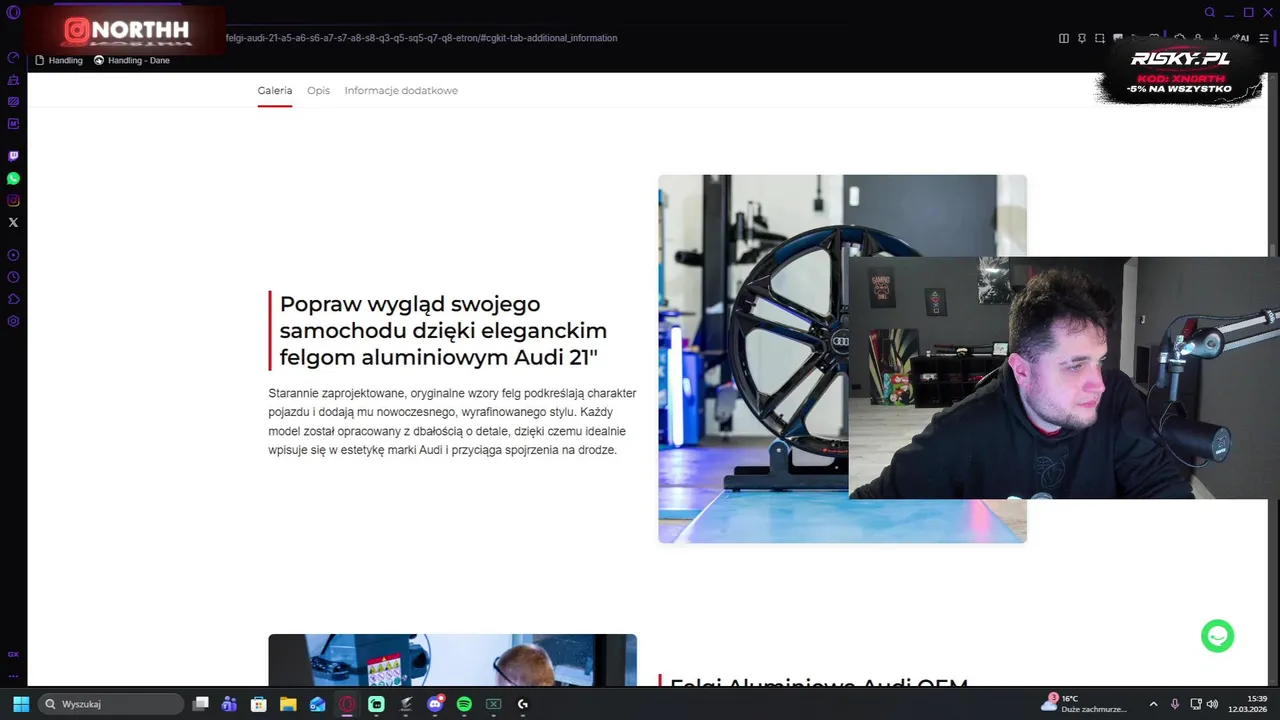Click the pinboard pin icon
This screenshot has height=720, width=1280.
1081,38
